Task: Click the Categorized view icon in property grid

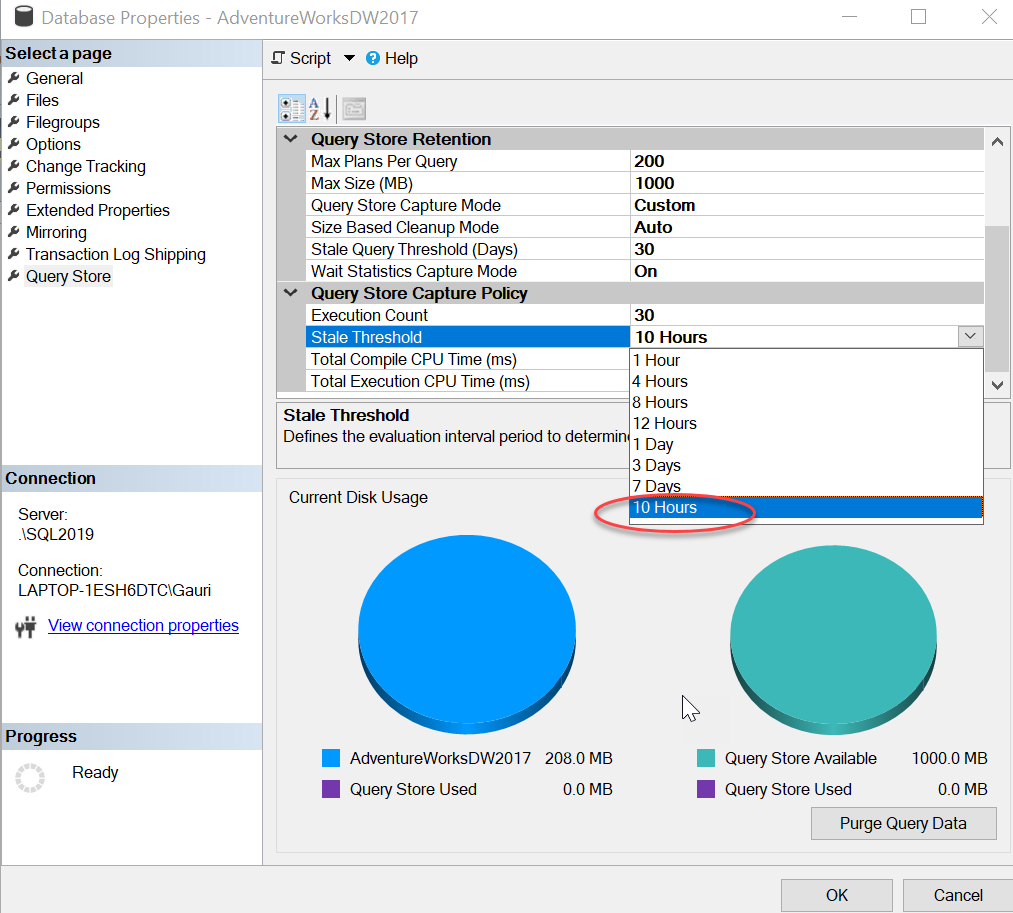Action: (x=292, y=108)
